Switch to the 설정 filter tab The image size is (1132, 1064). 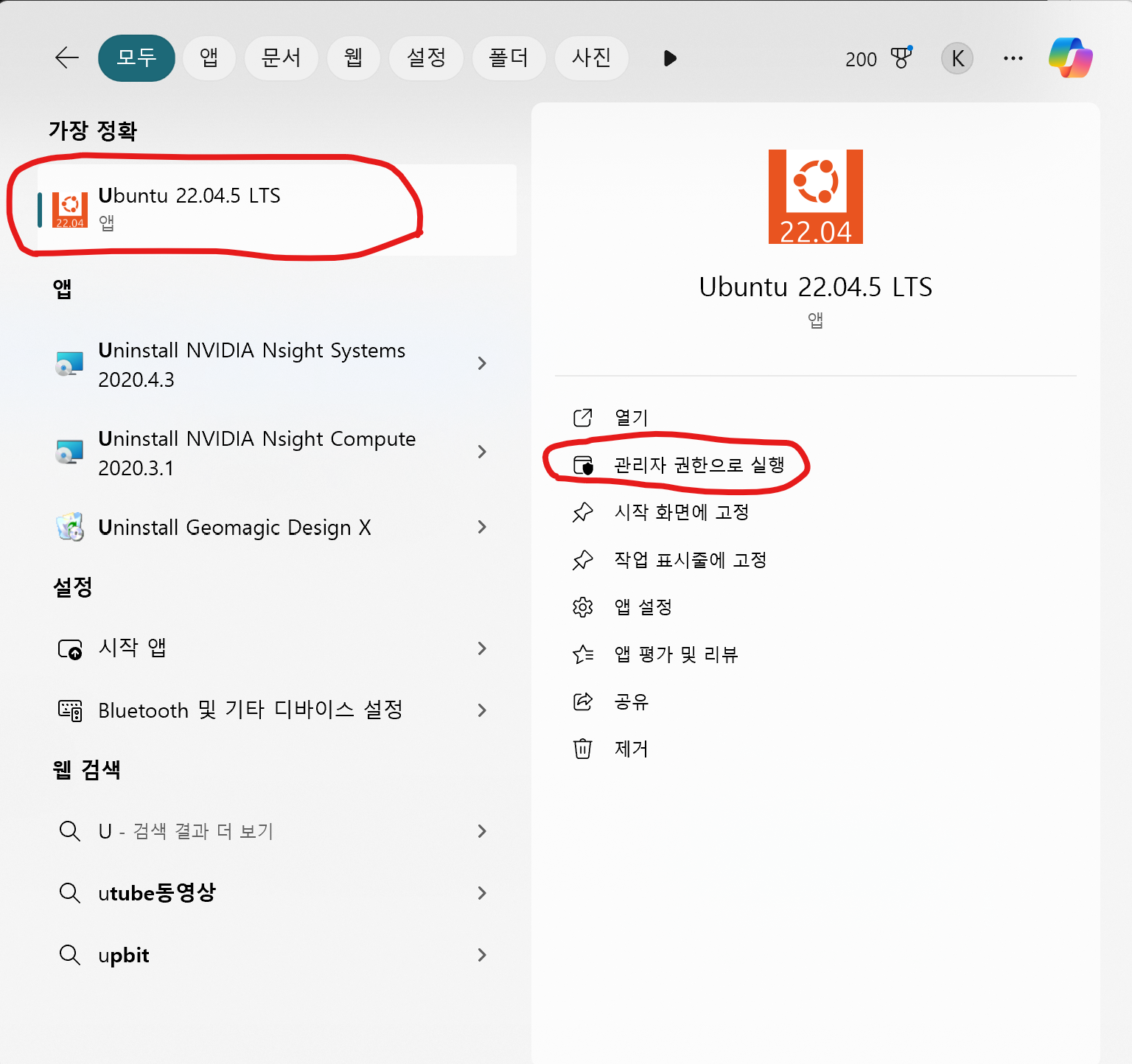(426, 57)
